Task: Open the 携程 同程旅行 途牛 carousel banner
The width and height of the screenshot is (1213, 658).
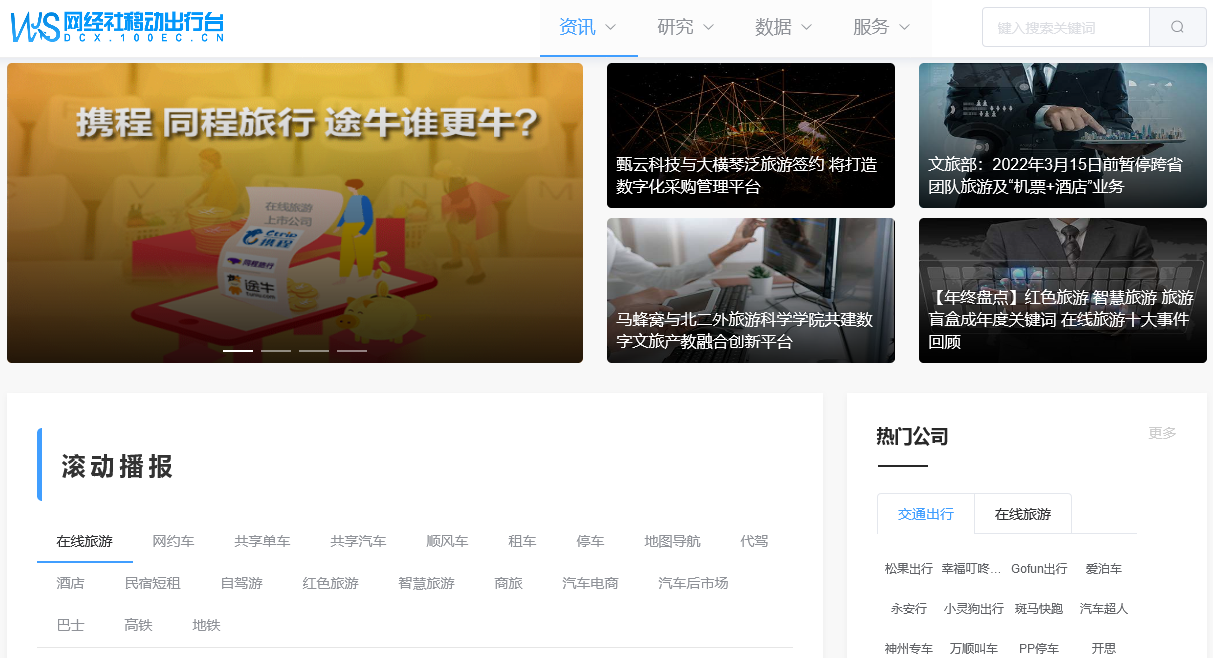Action: [x=295, y=213]
